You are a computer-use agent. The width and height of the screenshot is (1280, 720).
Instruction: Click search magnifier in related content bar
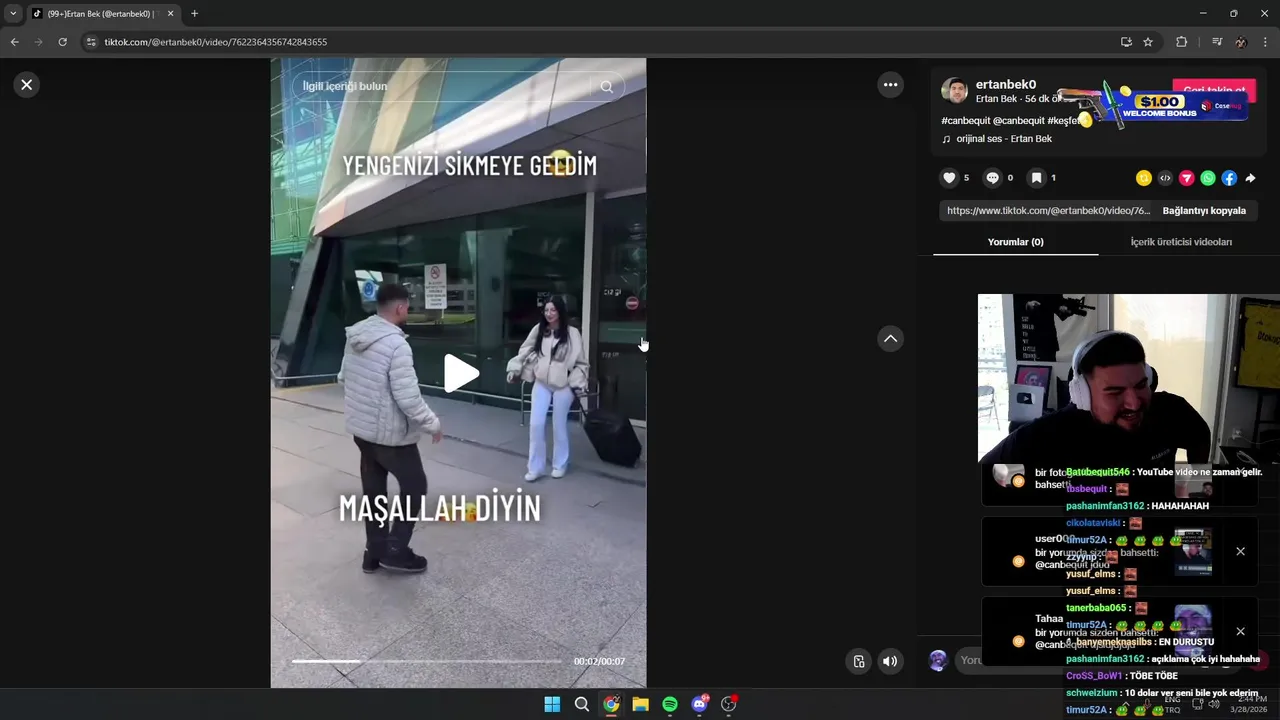(606, 87)
